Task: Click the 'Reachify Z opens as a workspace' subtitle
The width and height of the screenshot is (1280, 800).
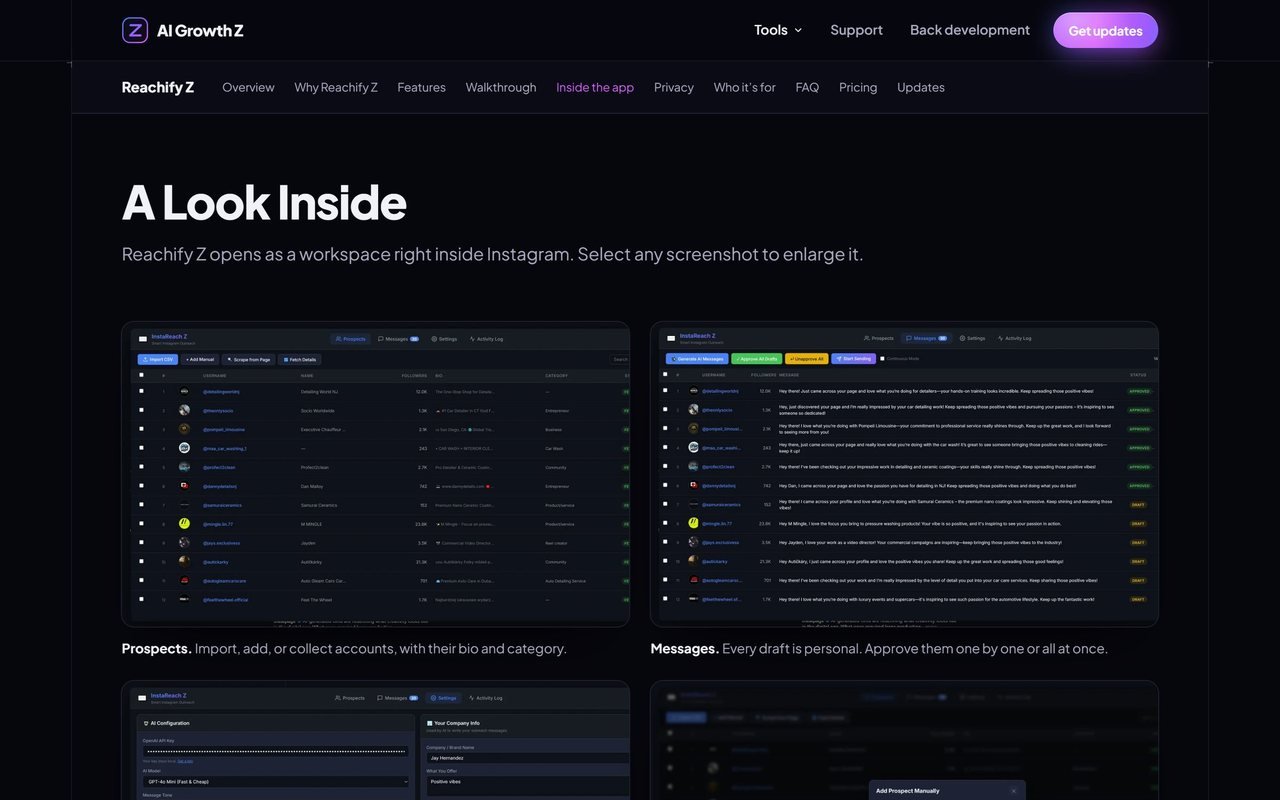Action: [x=493, y=254]
